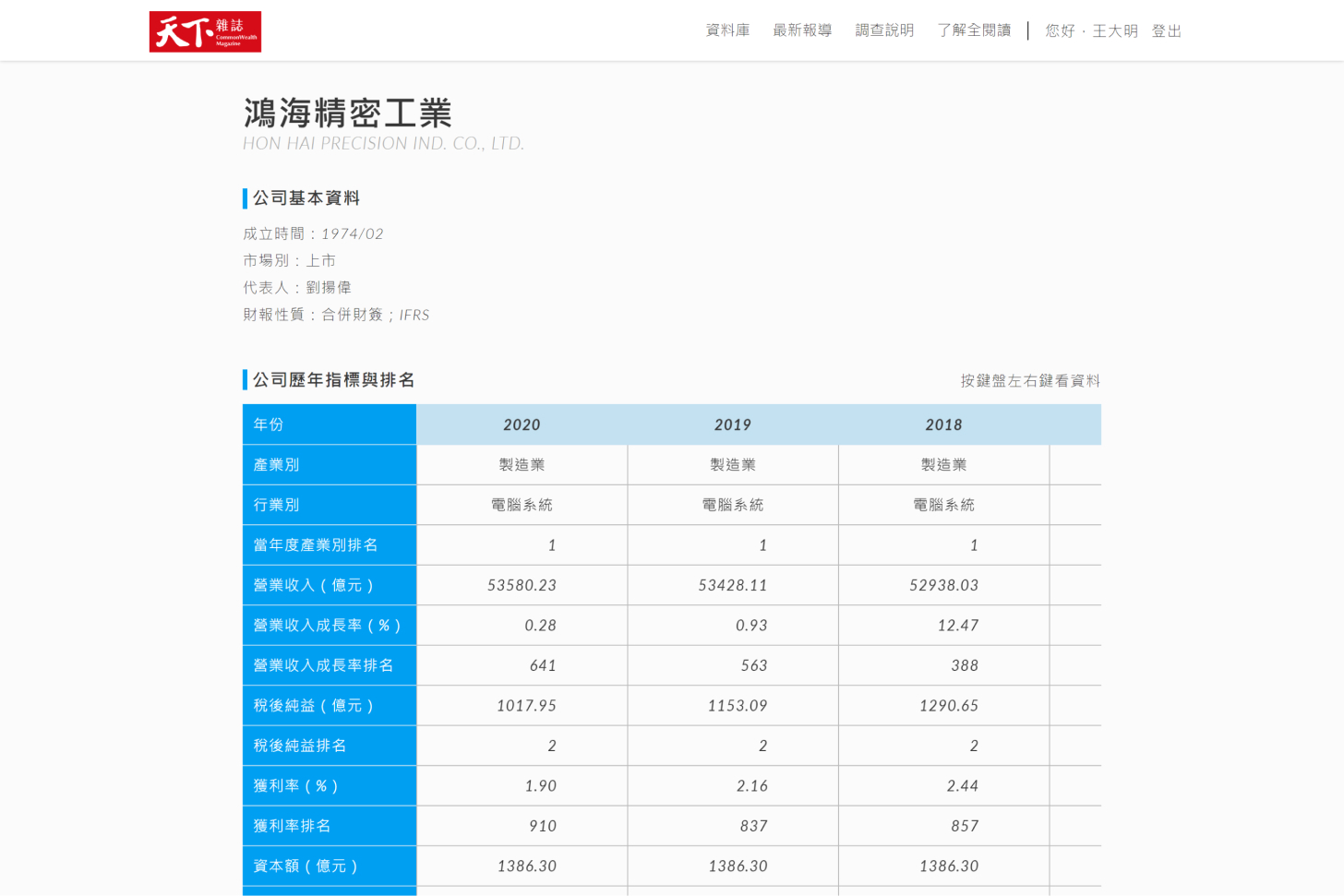The width and height of the screenshot is (1344, 896).
Task: Select the 2020 year column header
Action: [522, 424]
